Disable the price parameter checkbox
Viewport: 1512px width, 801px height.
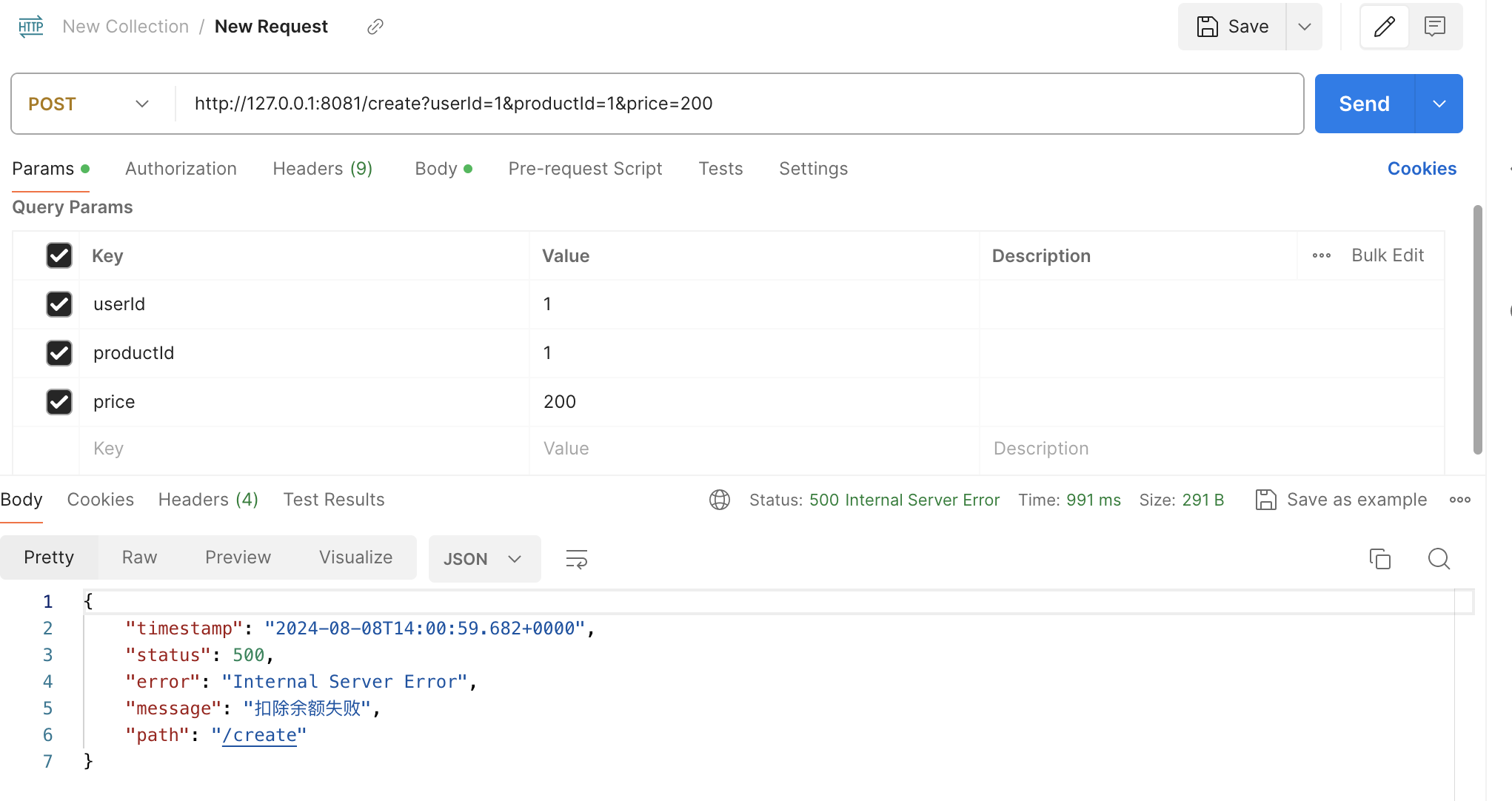(59, 402)
